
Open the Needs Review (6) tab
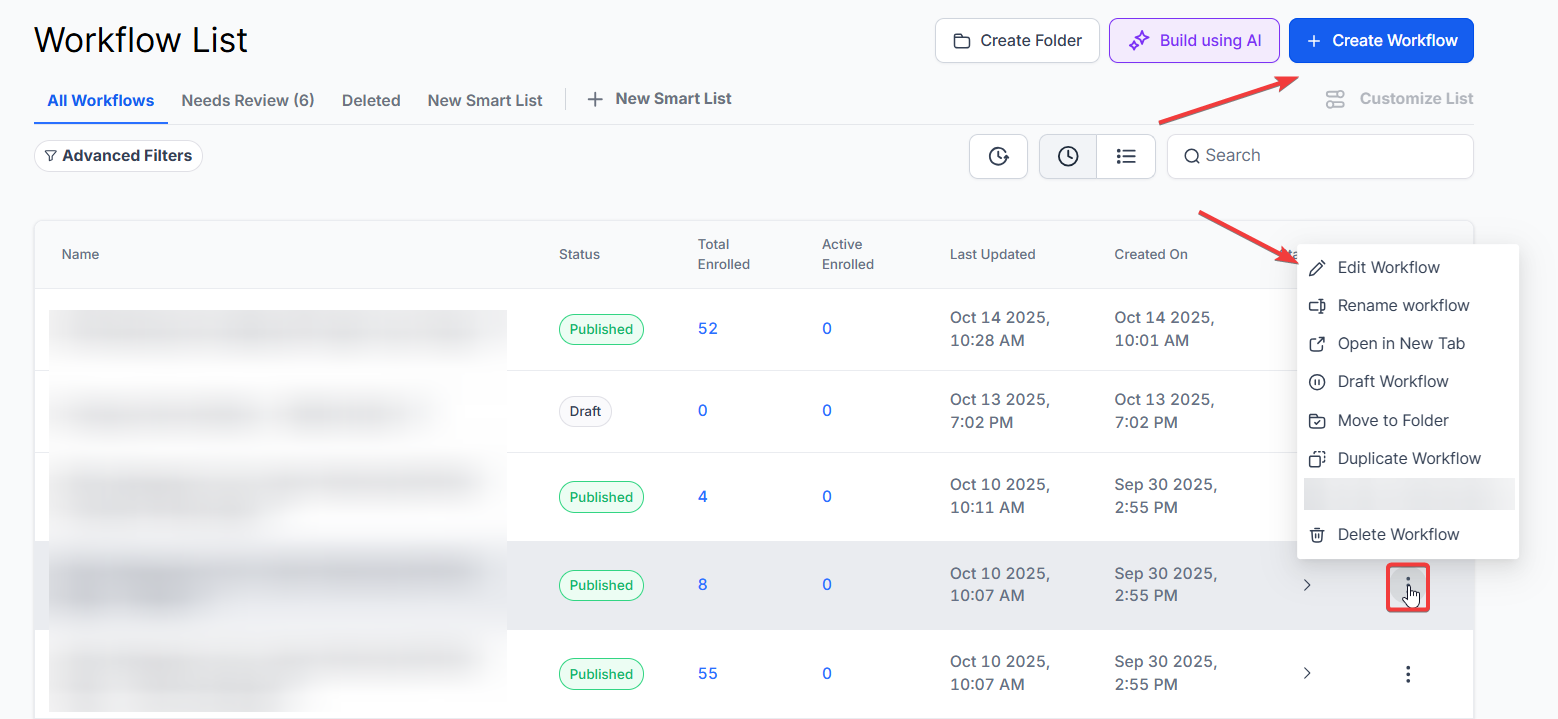coord(248,100)
